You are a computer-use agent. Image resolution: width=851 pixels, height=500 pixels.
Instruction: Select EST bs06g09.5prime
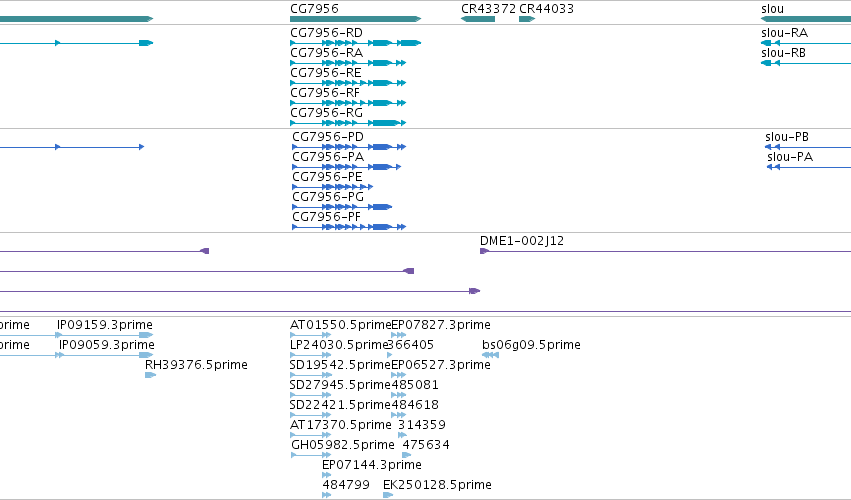[531, 345]
